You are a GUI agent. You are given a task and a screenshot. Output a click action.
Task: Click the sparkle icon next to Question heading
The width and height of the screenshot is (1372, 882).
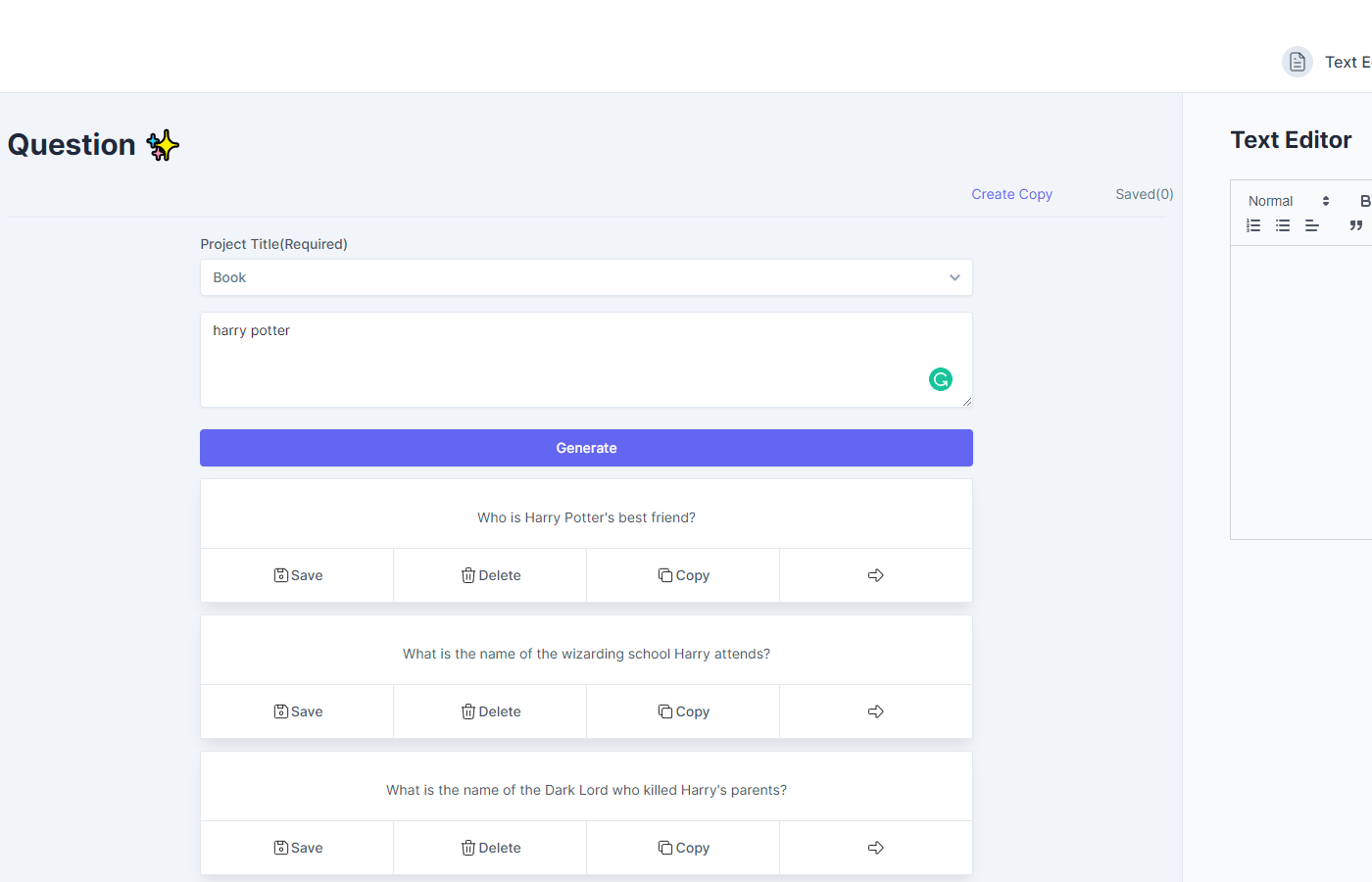162,144
